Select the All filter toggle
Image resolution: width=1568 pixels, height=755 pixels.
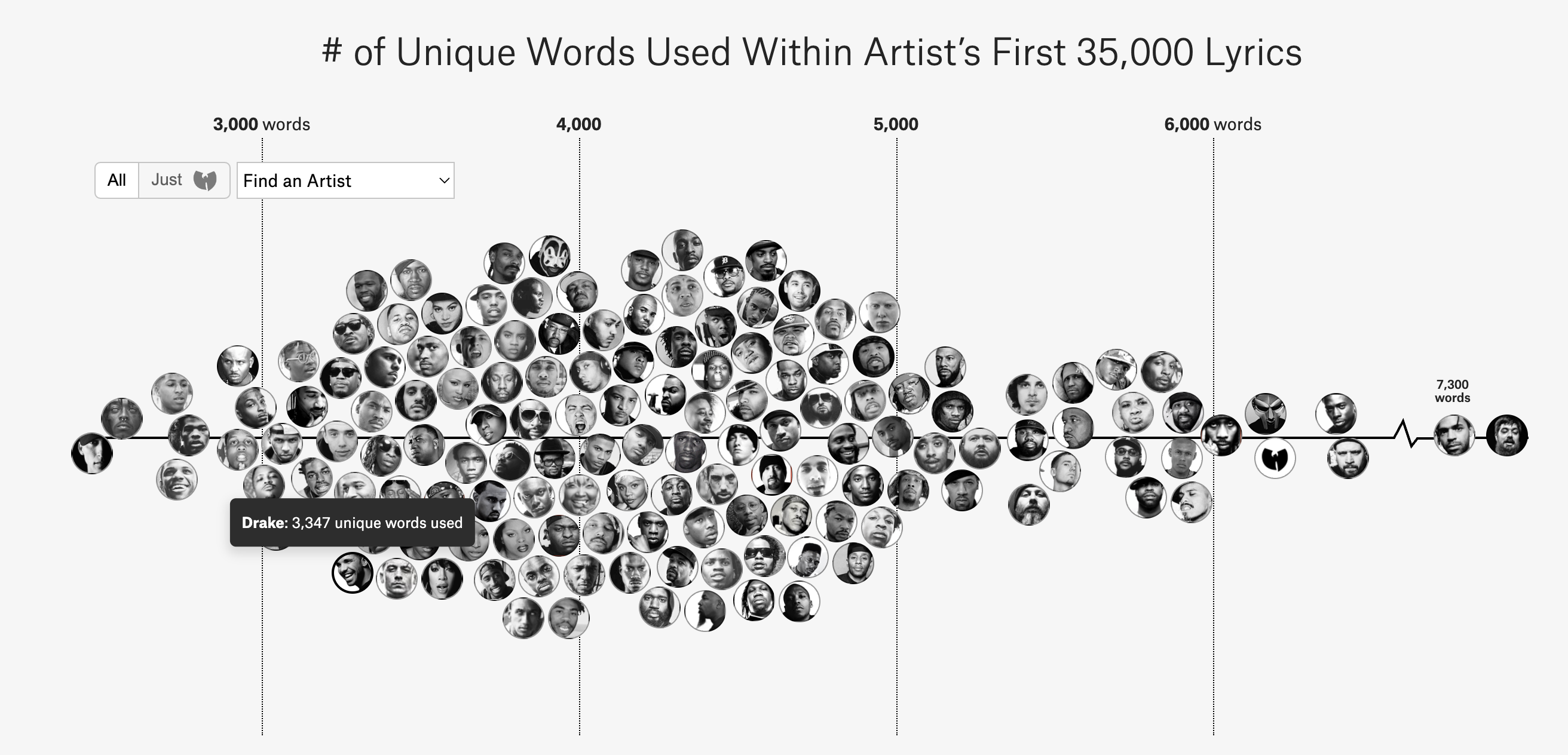117,180
